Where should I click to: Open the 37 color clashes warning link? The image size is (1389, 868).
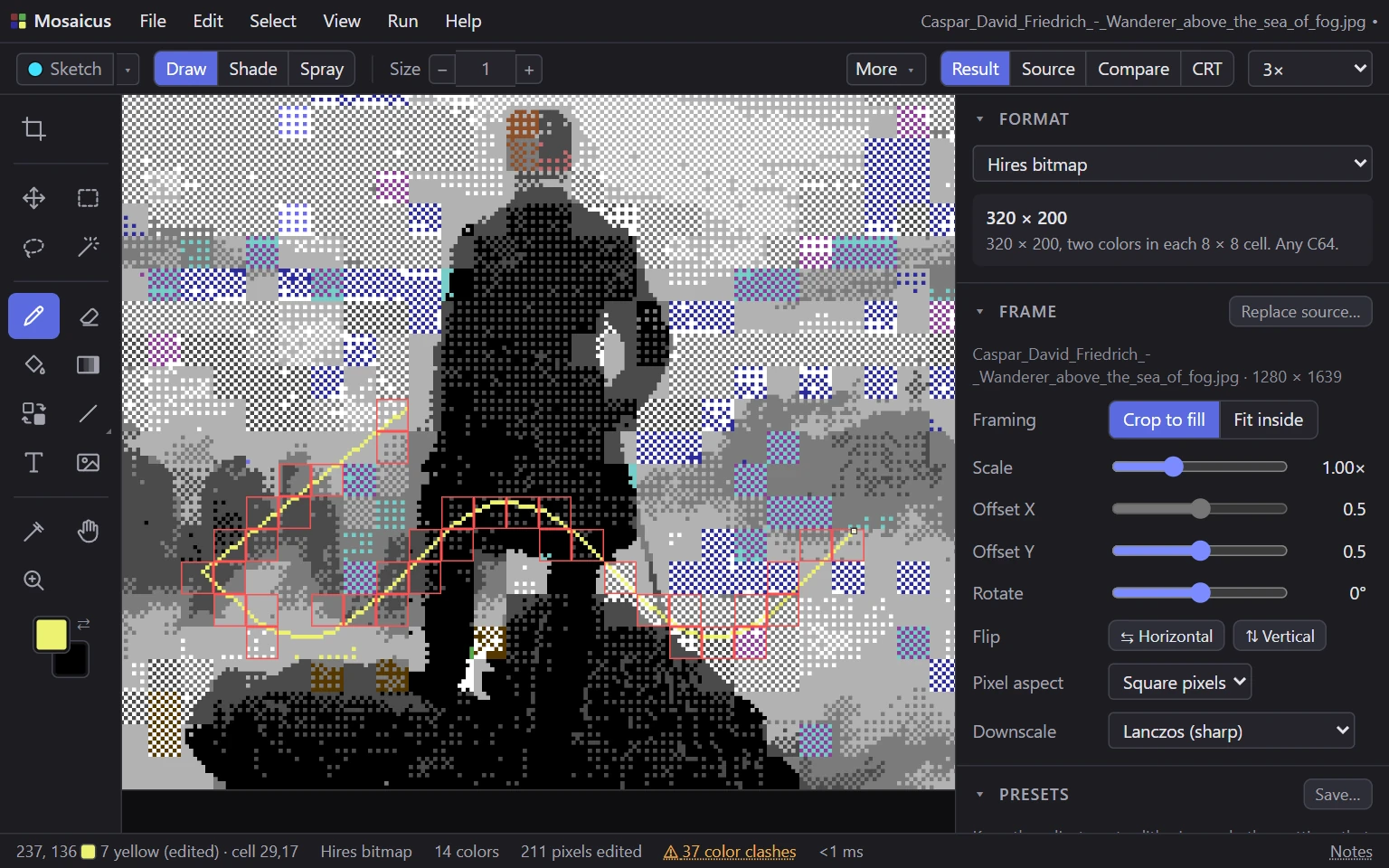point(730,852)
